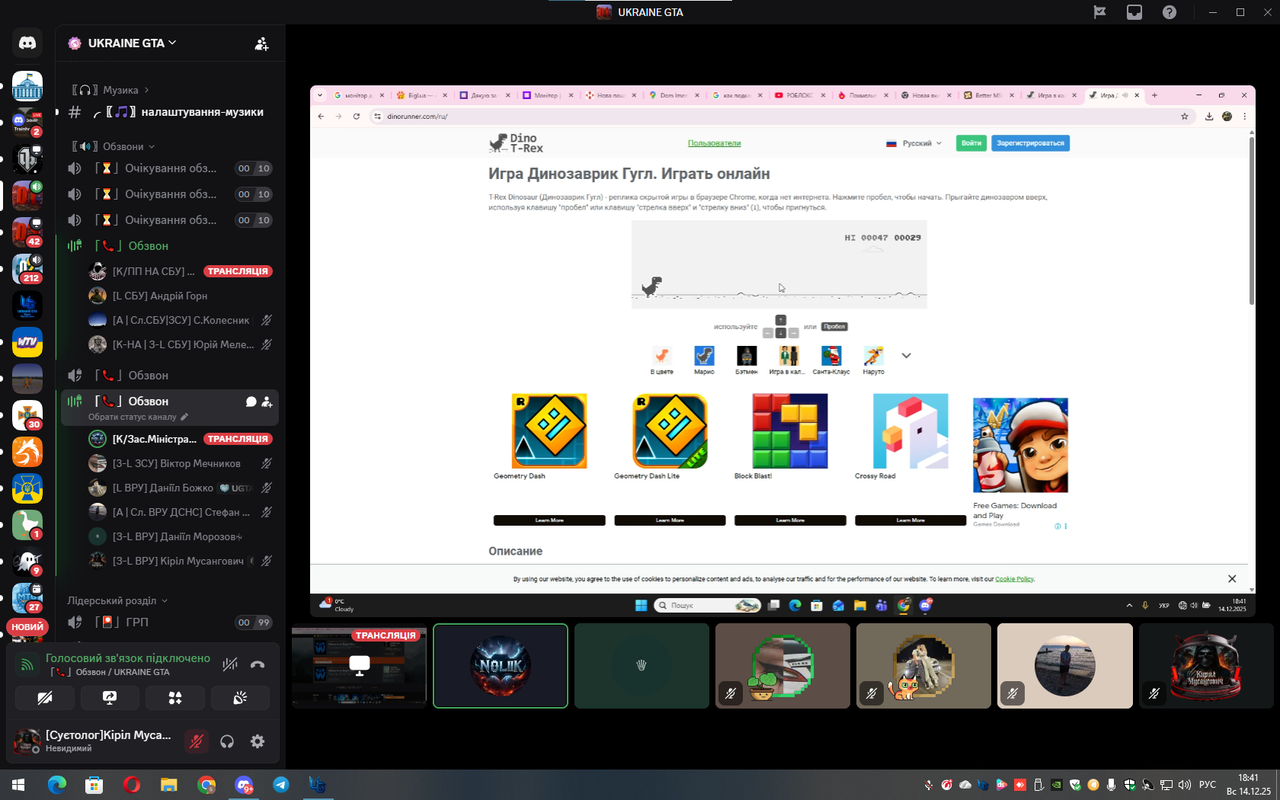
Task: Open the Discord inbox icon
Action: 1134,12
